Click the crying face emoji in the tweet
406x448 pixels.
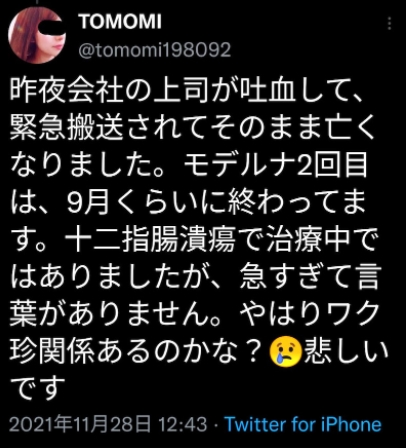[x=285, y=352]
